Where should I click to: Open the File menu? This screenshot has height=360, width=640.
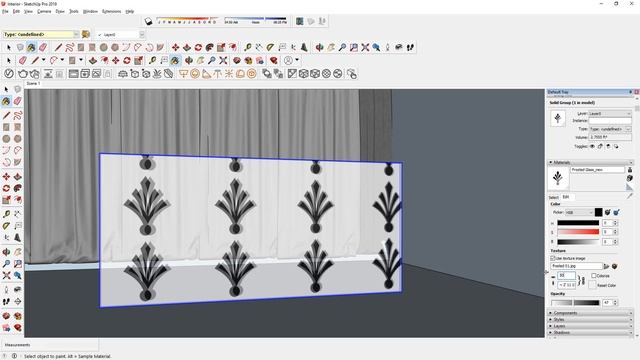pyautogui.click(x=5, y=11)
